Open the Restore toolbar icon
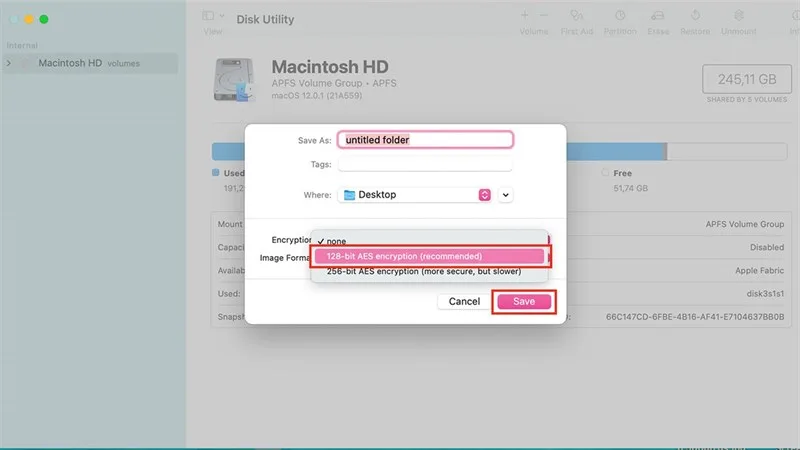 coord(695,16)
